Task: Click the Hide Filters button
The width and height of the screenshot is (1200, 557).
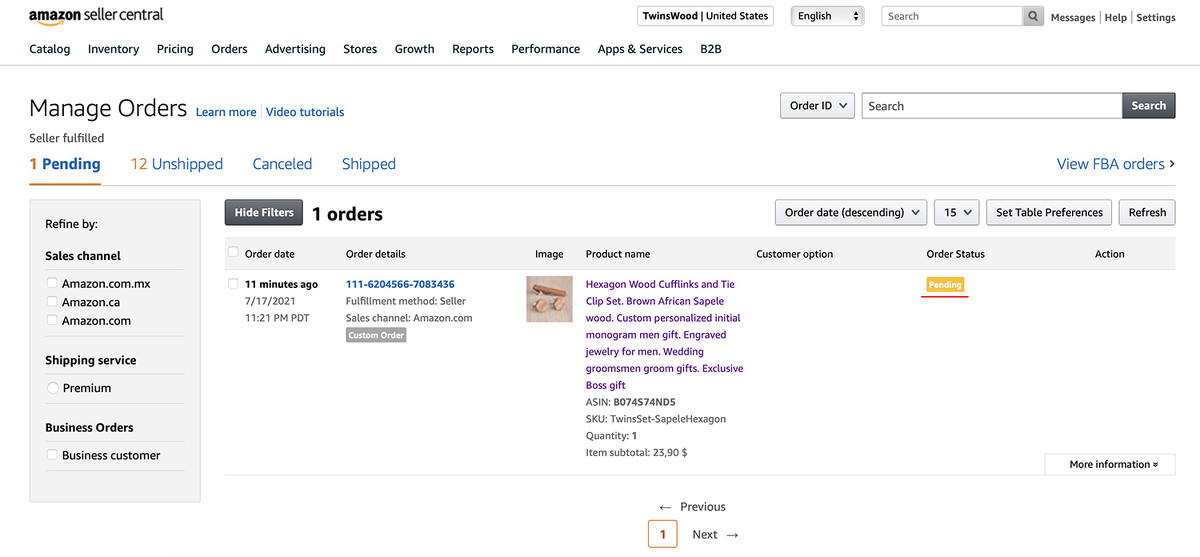Action: (264, 212)
